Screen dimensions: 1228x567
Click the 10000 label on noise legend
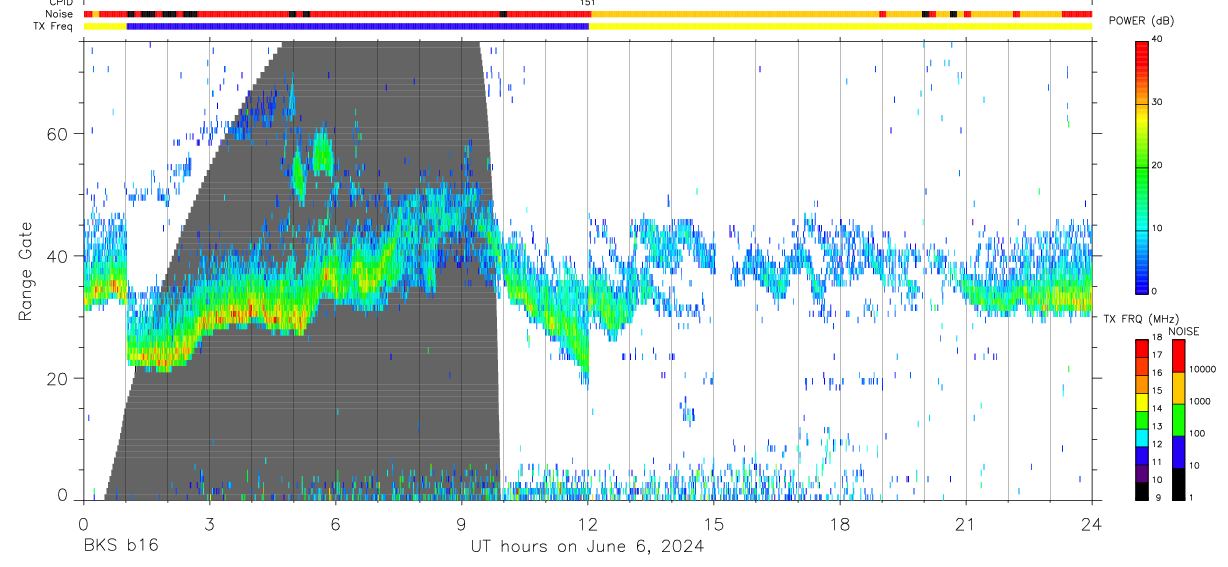click(x=1201, y=369)
